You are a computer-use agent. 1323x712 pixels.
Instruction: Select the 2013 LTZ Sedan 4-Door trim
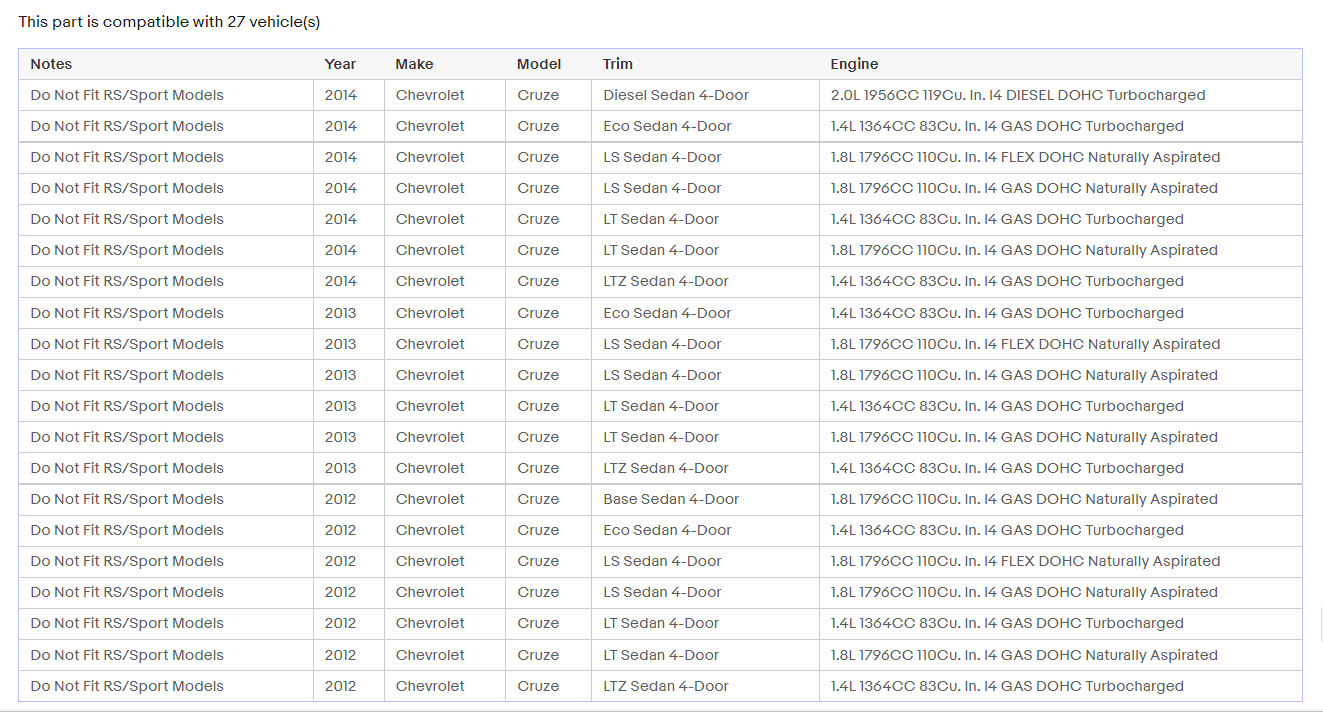coord(666,468)
